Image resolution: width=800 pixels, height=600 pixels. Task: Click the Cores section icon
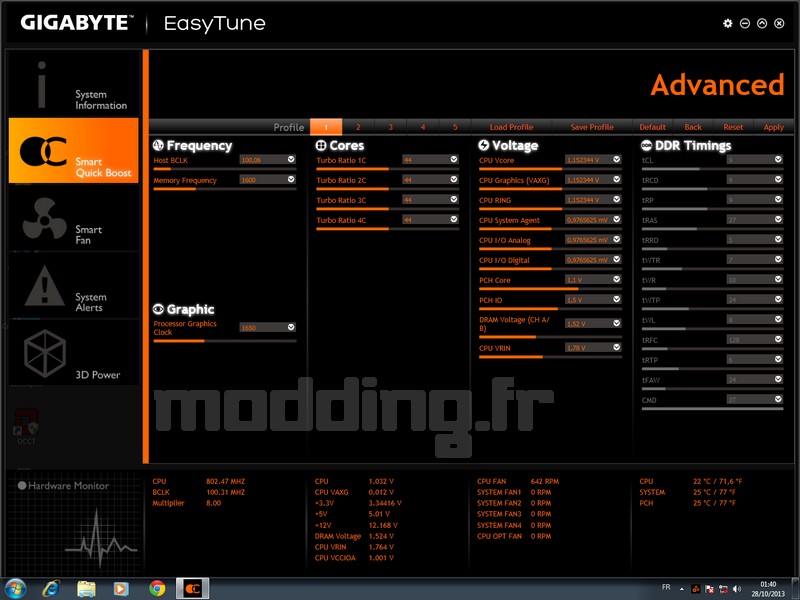click(x=321, y=145)
